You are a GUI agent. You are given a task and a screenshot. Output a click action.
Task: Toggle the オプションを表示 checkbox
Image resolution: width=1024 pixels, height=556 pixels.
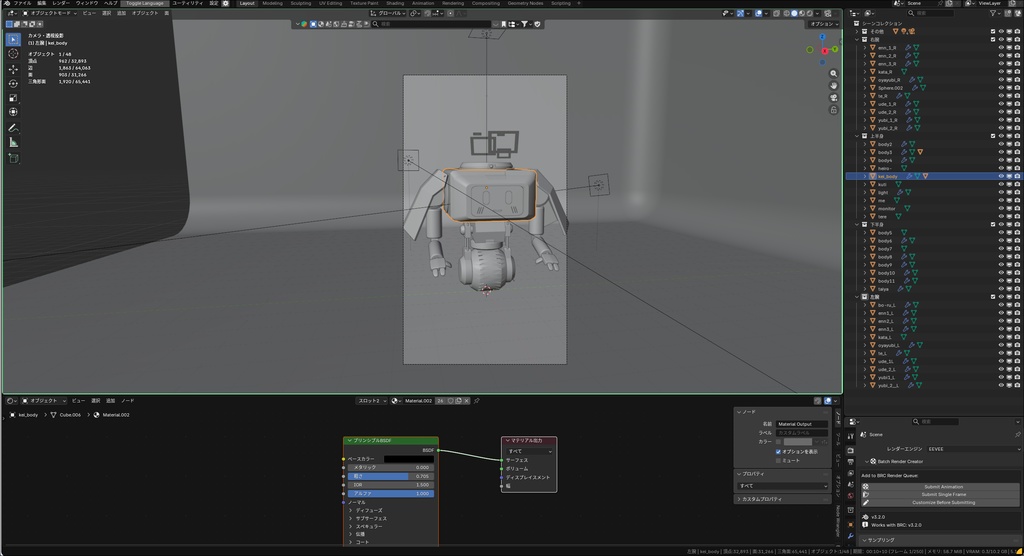(779, 452)
